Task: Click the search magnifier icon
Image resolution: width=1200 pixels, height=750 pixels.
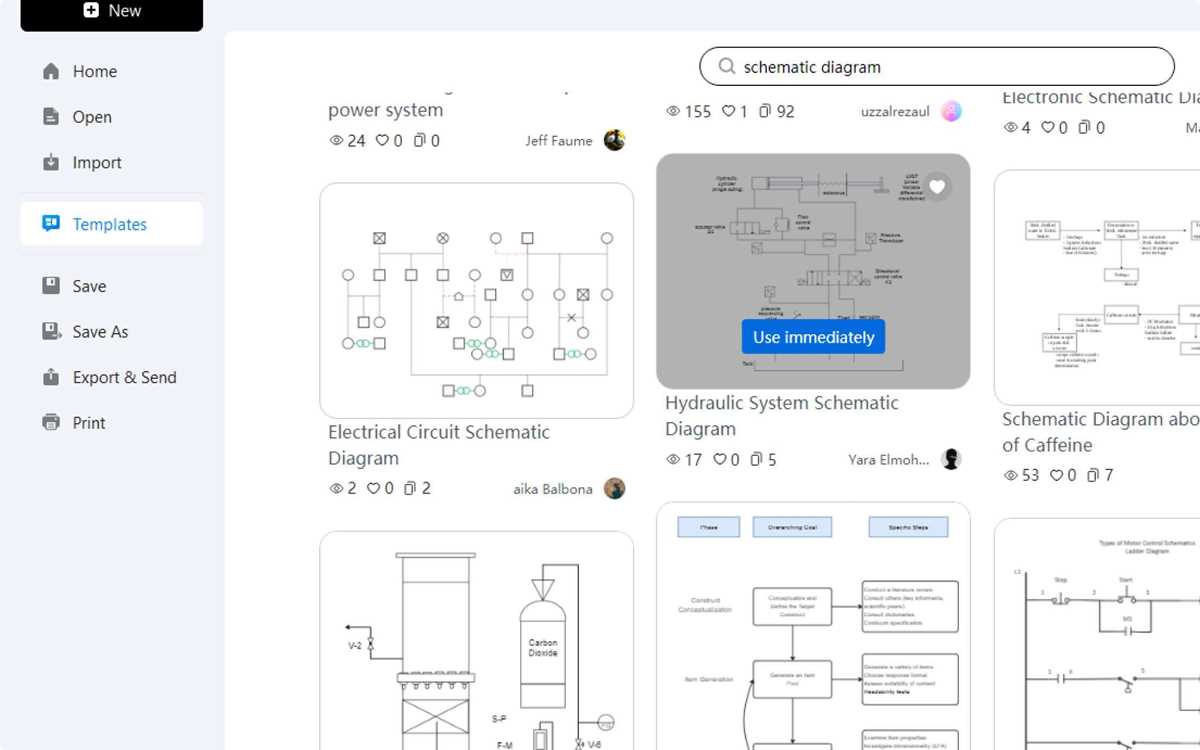Action: pyautogui.click(x=727, y=67)
